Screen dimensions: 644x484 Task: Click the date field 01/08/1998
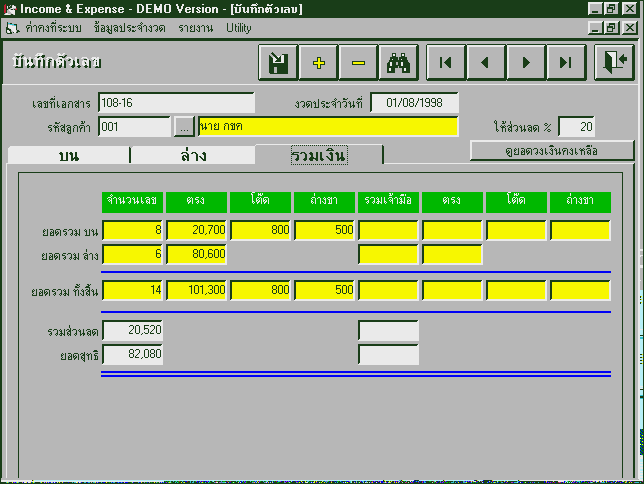(x=414, y=103)
